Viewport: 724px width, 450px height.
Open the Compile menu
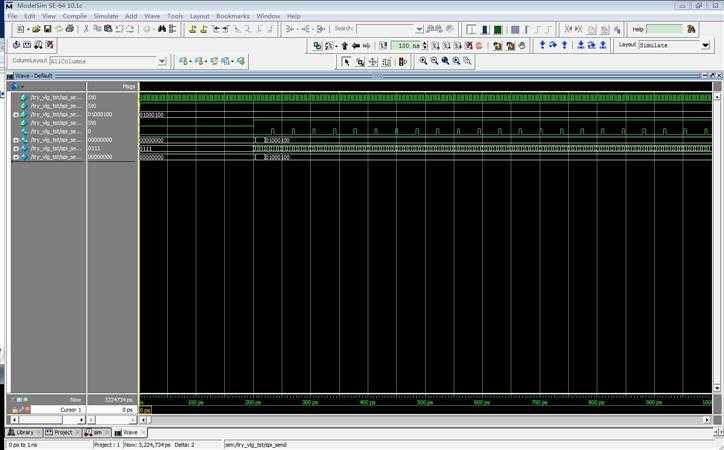pos(74,16)
